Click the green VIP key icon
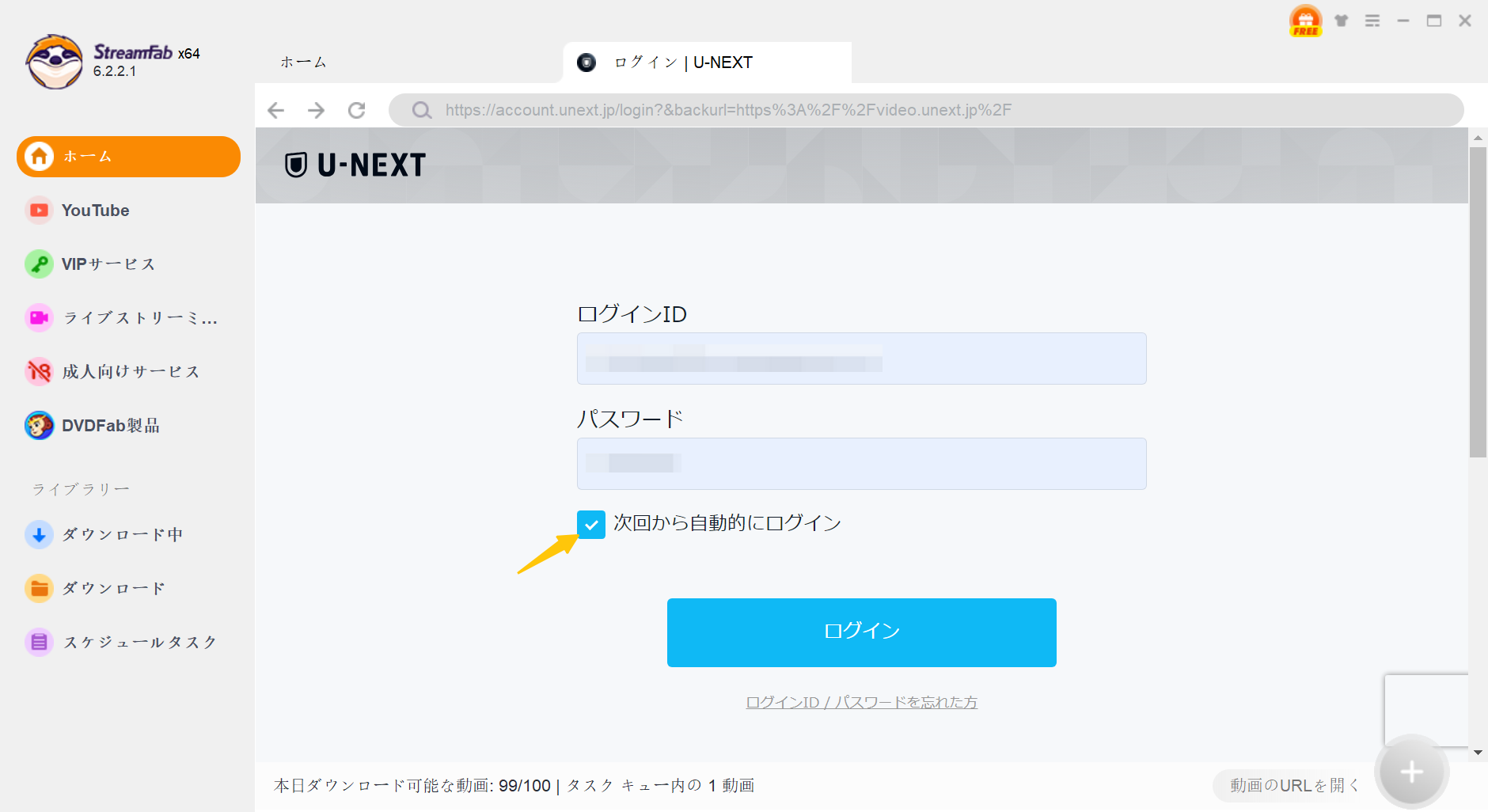1488x812 pixels. click(x=39, y=264)
